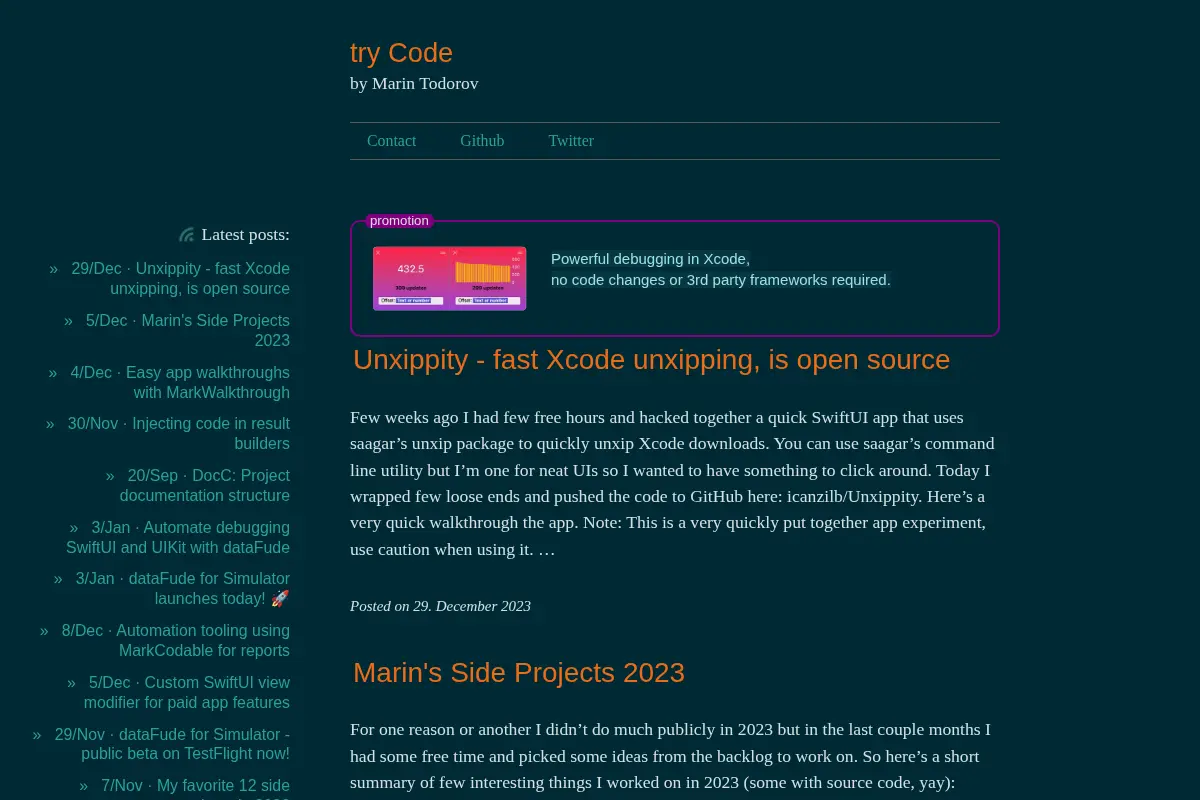Open sidebar post DocC: Project documentation structure

tap(205, 486)
